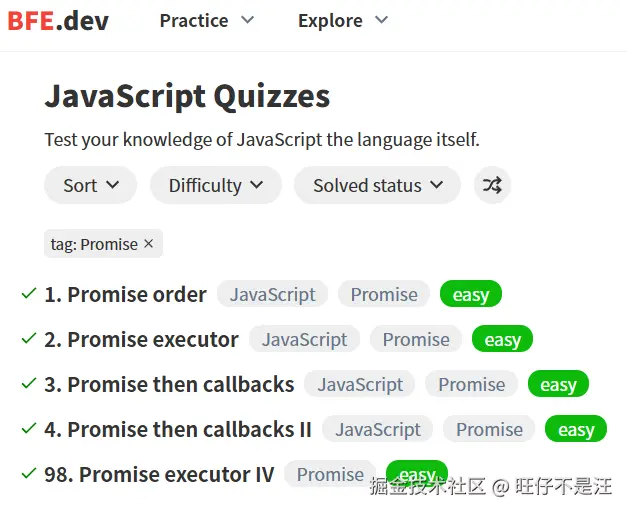Open quiz 98. Promise executor IV

pos(160,474)
